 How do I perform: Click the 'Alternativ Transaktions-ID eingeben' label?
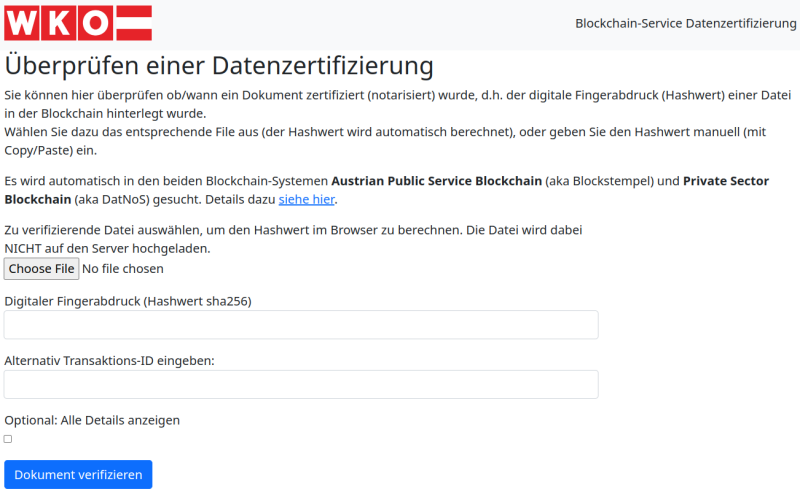tap(110, 360)
